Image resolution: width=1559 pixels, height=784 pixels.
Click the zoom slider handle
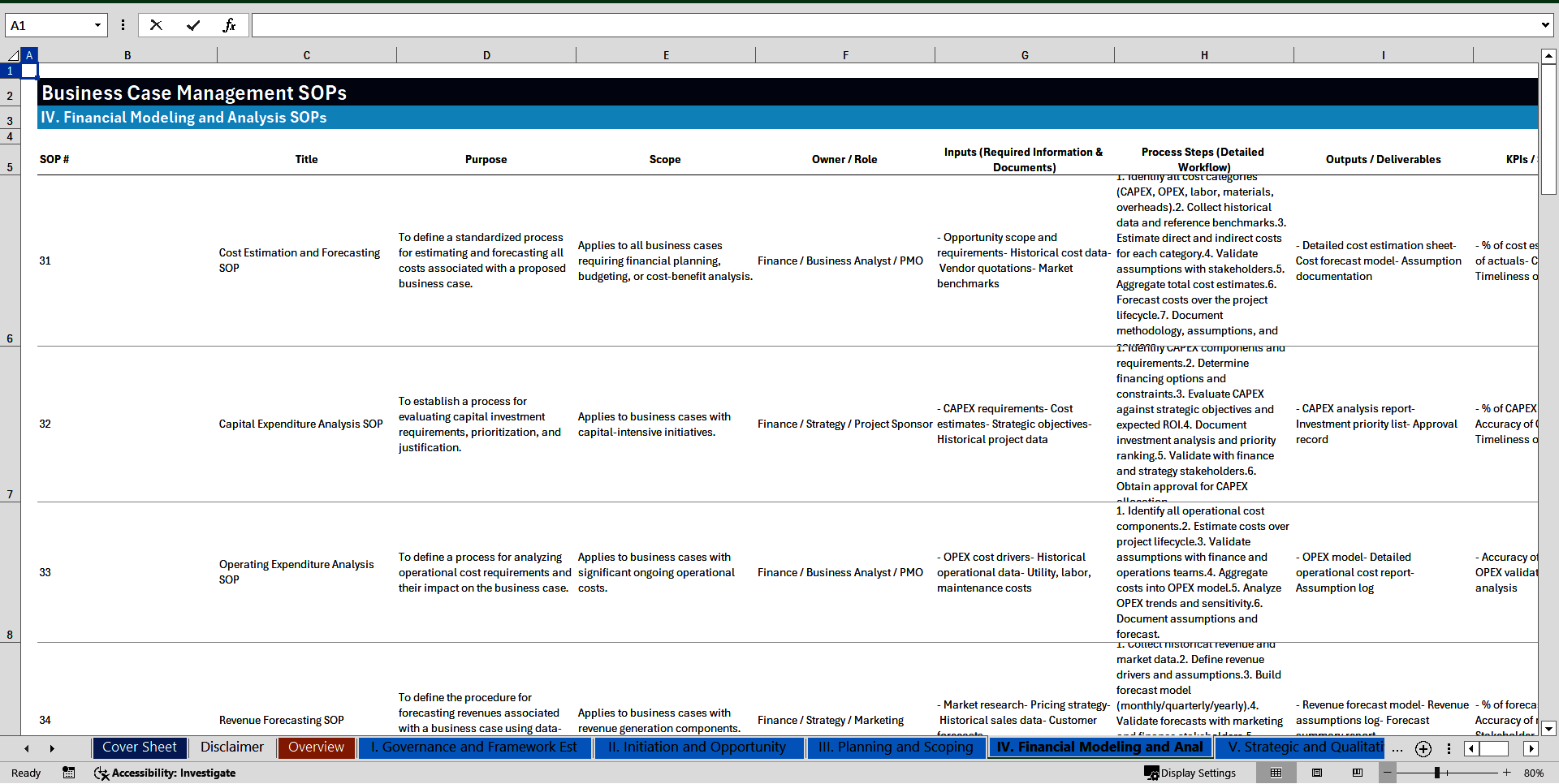pyautogui.click(x=1437, y=773)
